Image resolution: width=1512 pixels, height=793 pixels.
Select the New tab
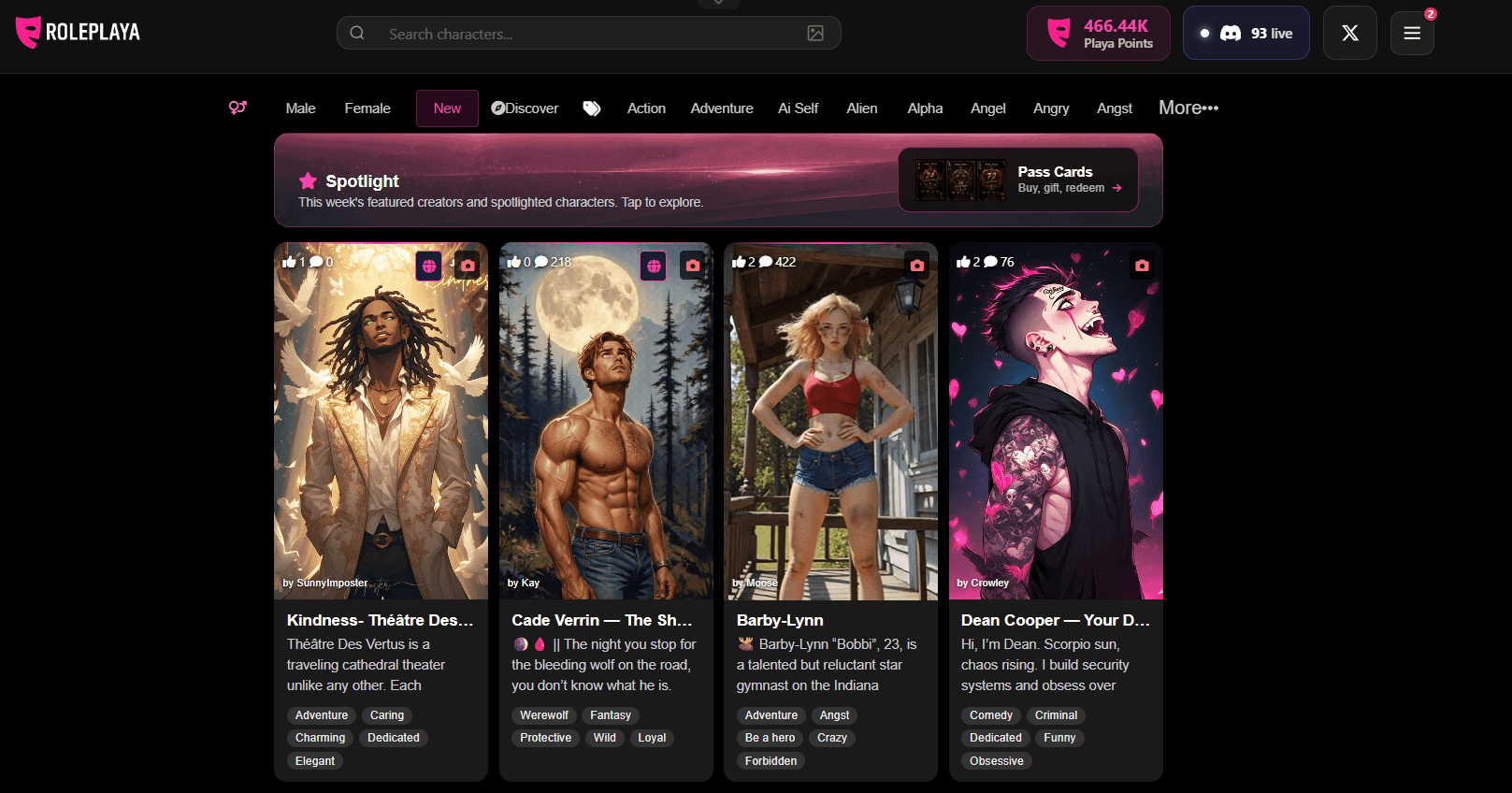point(447,108)
